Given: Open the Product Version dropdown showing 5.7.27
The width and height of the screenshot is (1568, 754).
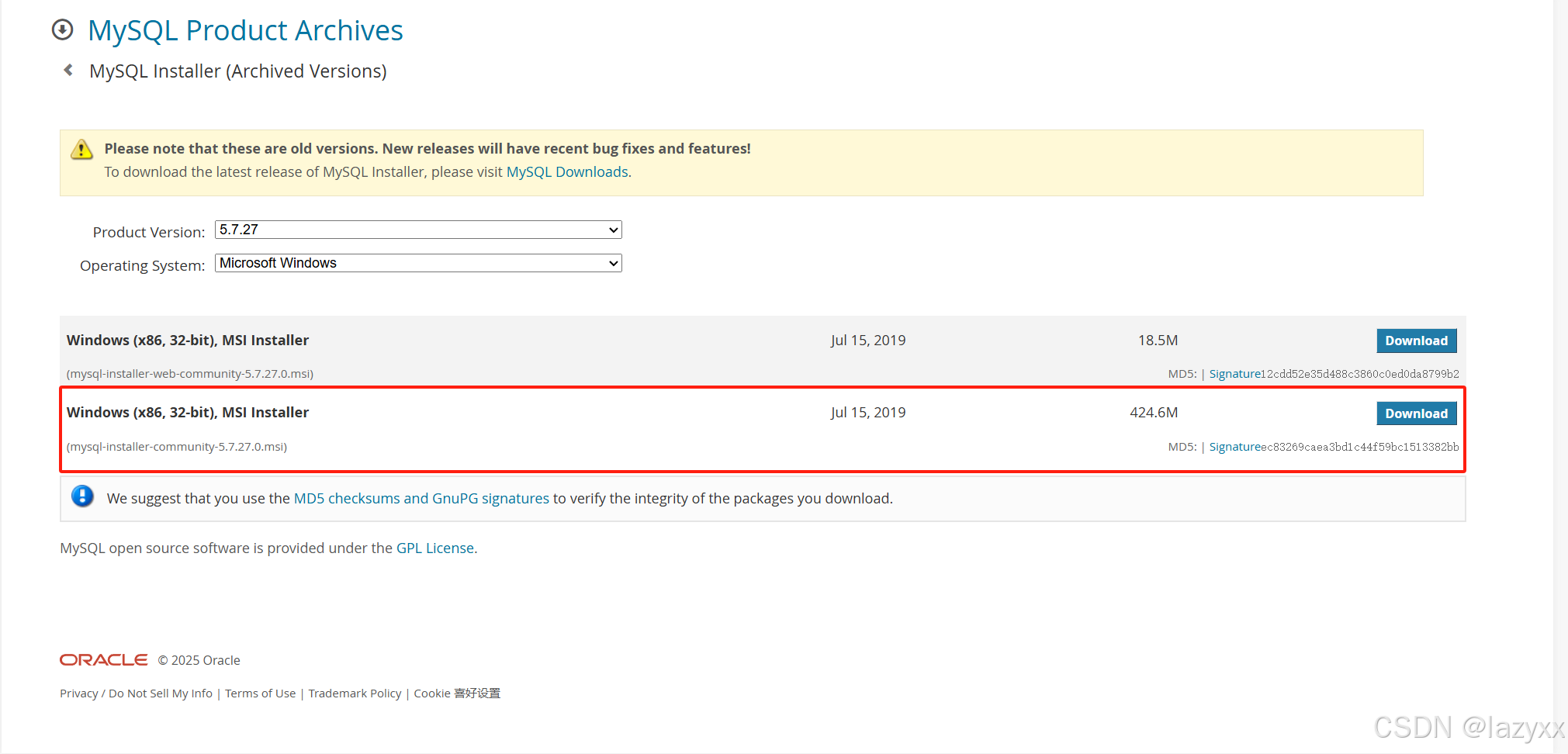Looking at the screenshot, I should point(418,230).
